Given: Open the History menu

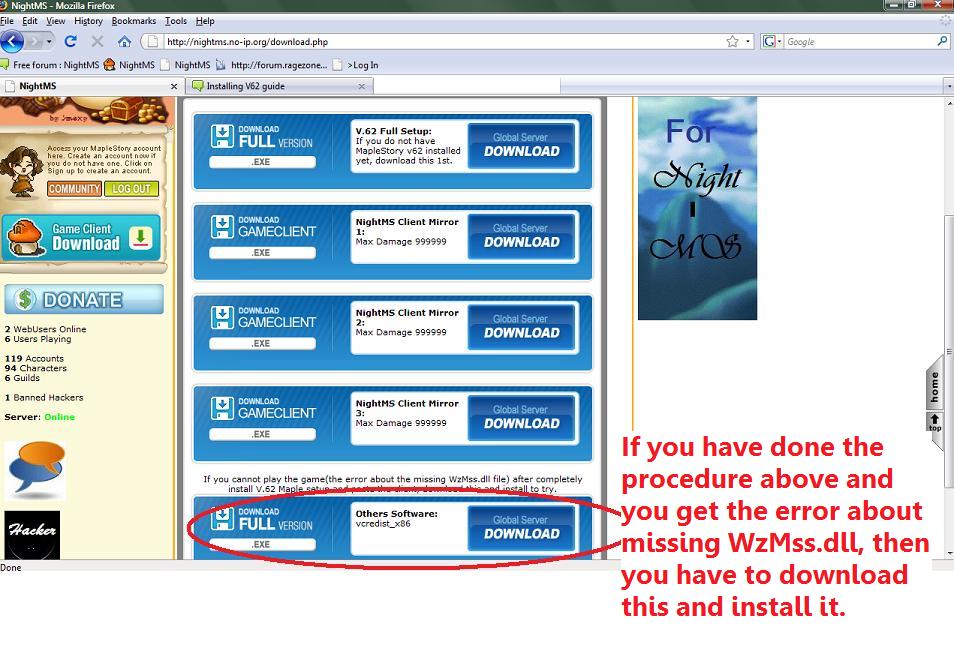Looking at the screenshot, I should pyautogui.click(x=88, y=21).
